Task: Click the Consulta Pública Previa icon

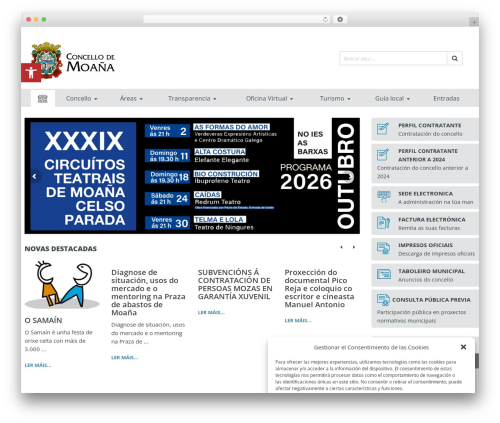Action: [383, 300]
